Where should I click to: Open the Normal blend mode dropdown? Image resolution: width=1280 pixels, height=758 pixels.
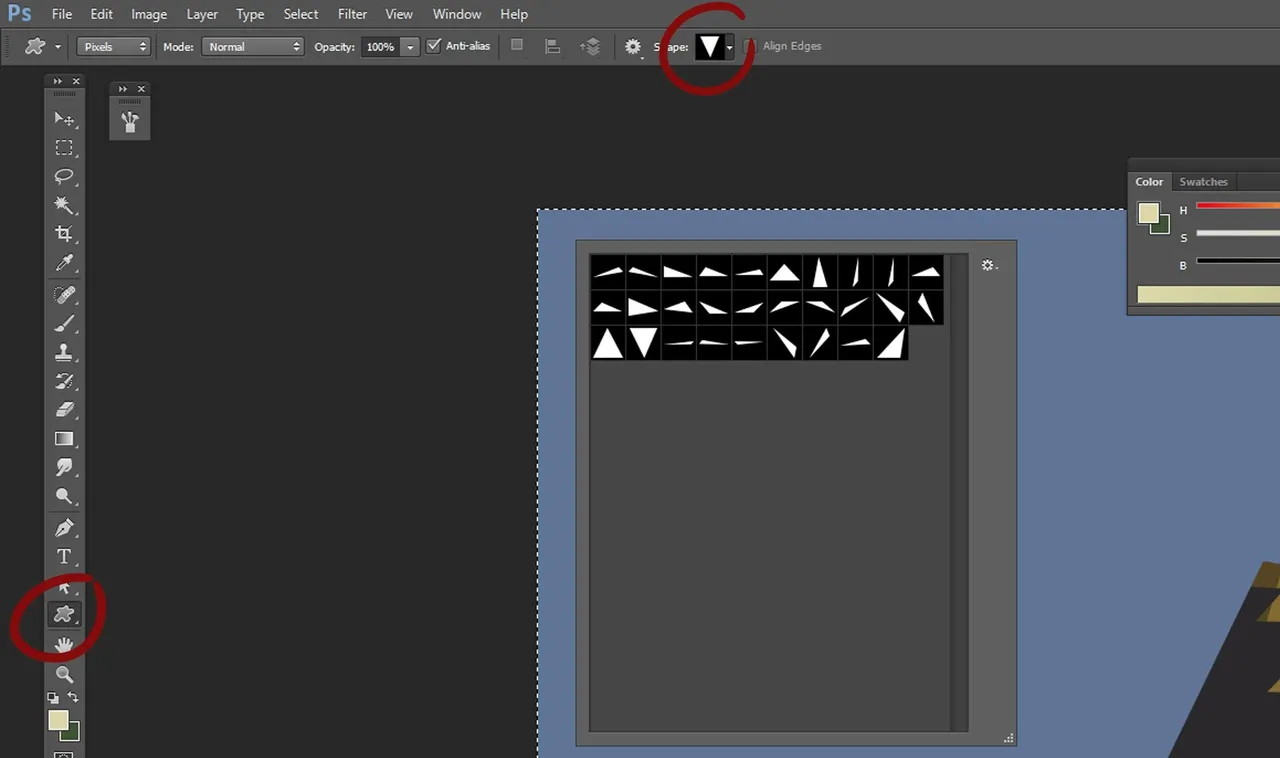pyautogui.click(x=253, y=47)
